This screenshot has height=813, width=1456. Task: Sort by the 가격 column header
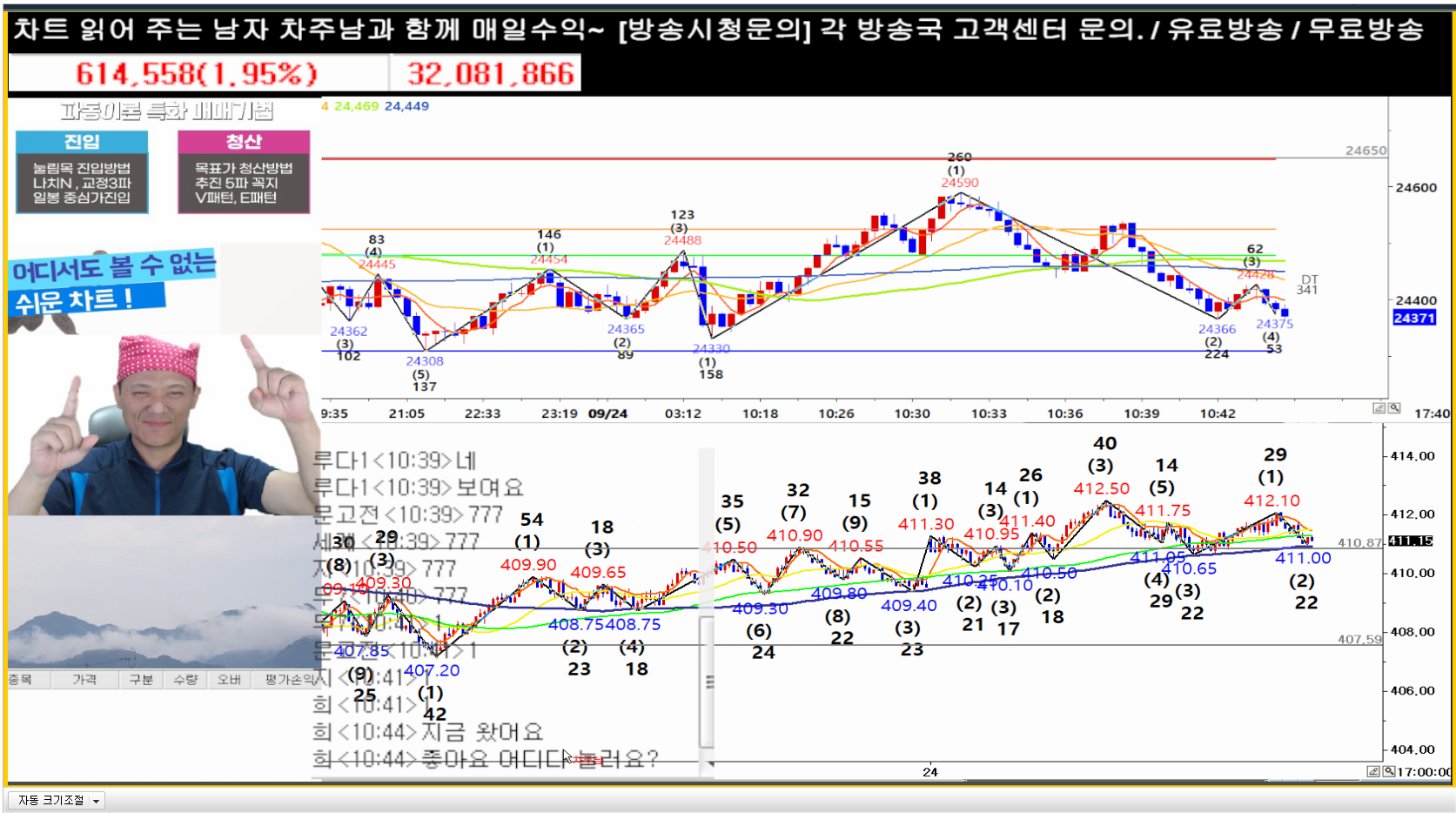[84, 680]
